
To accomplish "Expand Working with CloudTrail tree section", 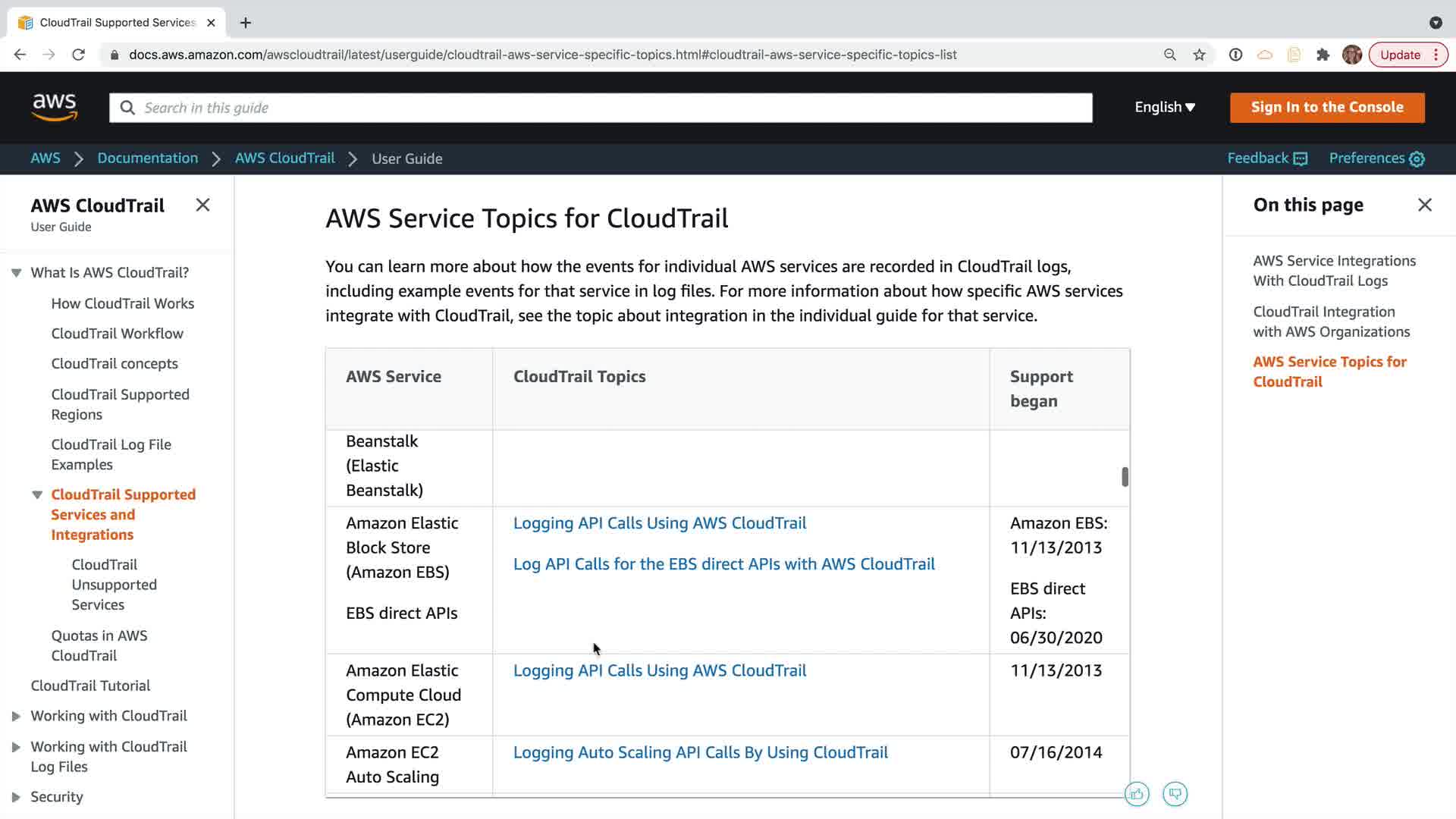I will (16, 716).
